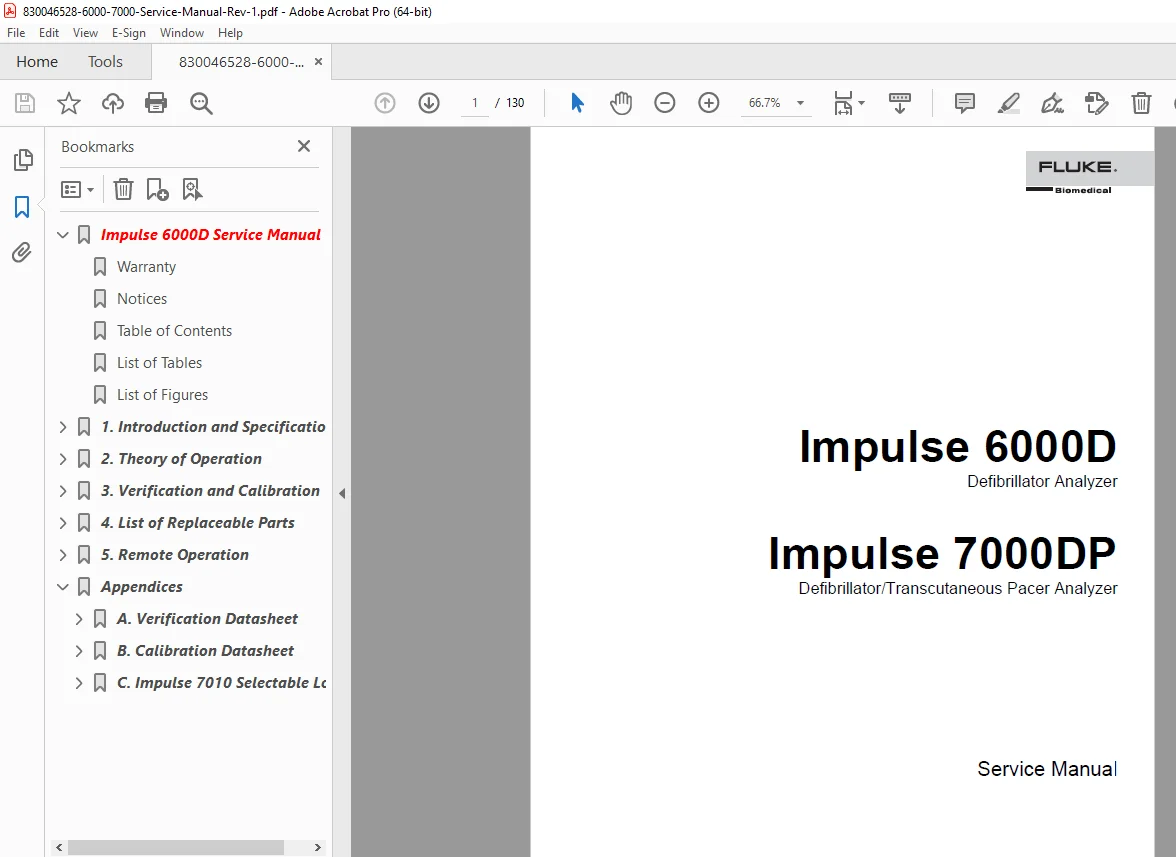
Task: Switch to the Tools tab
Action: point(105,61)
